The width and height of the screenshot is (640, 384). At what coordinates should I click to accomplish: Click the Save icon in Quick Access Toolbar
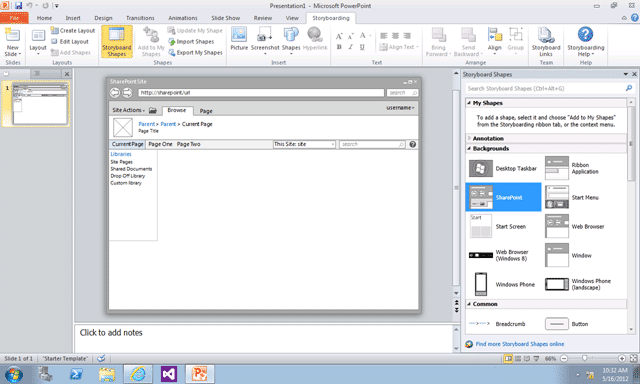(x=18, y=6)
